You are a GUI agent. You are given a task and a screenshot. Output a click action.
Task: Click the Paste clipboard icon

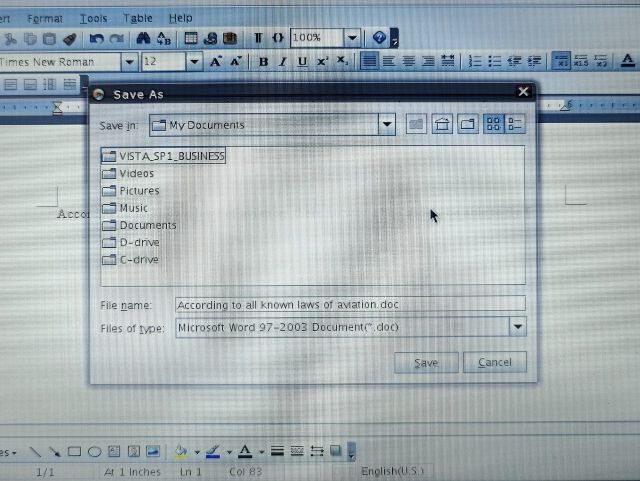(49, 39)
